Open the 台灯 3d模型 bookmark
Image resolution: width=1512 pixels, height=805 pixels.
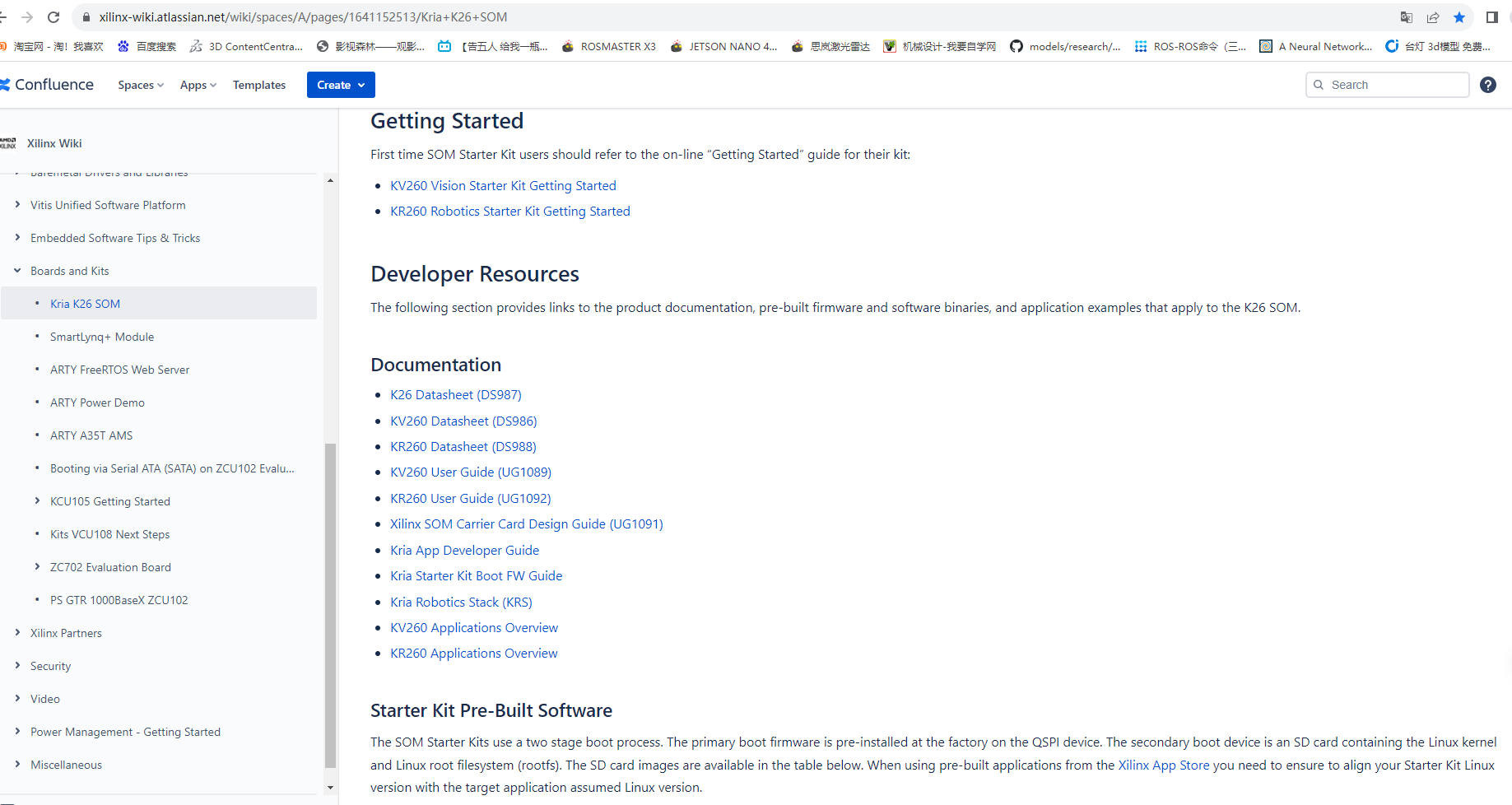tap(1438, 47)
